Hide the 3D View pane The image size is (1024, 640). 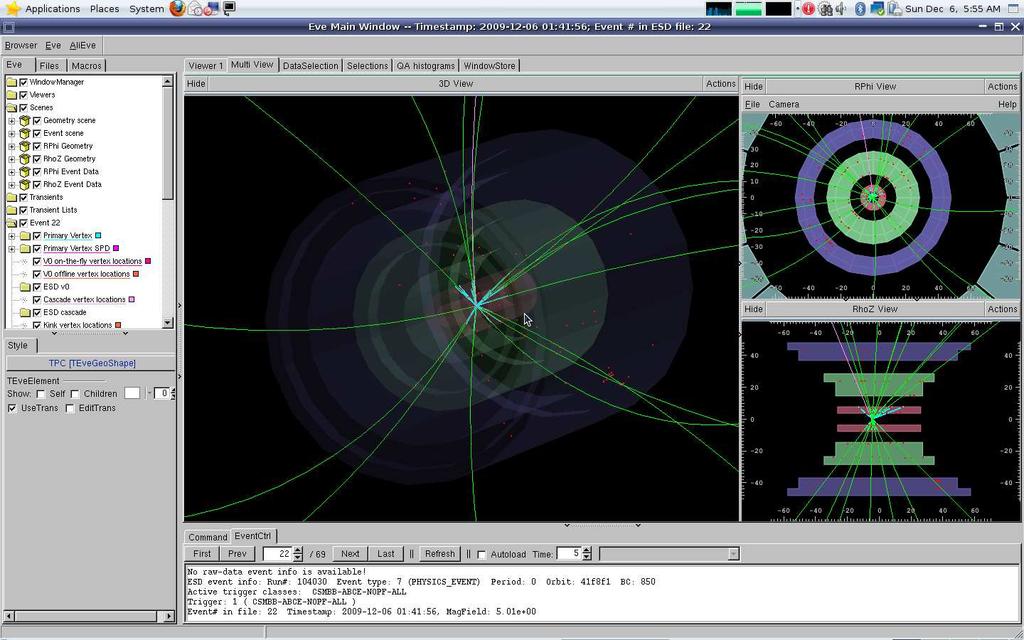196,84
